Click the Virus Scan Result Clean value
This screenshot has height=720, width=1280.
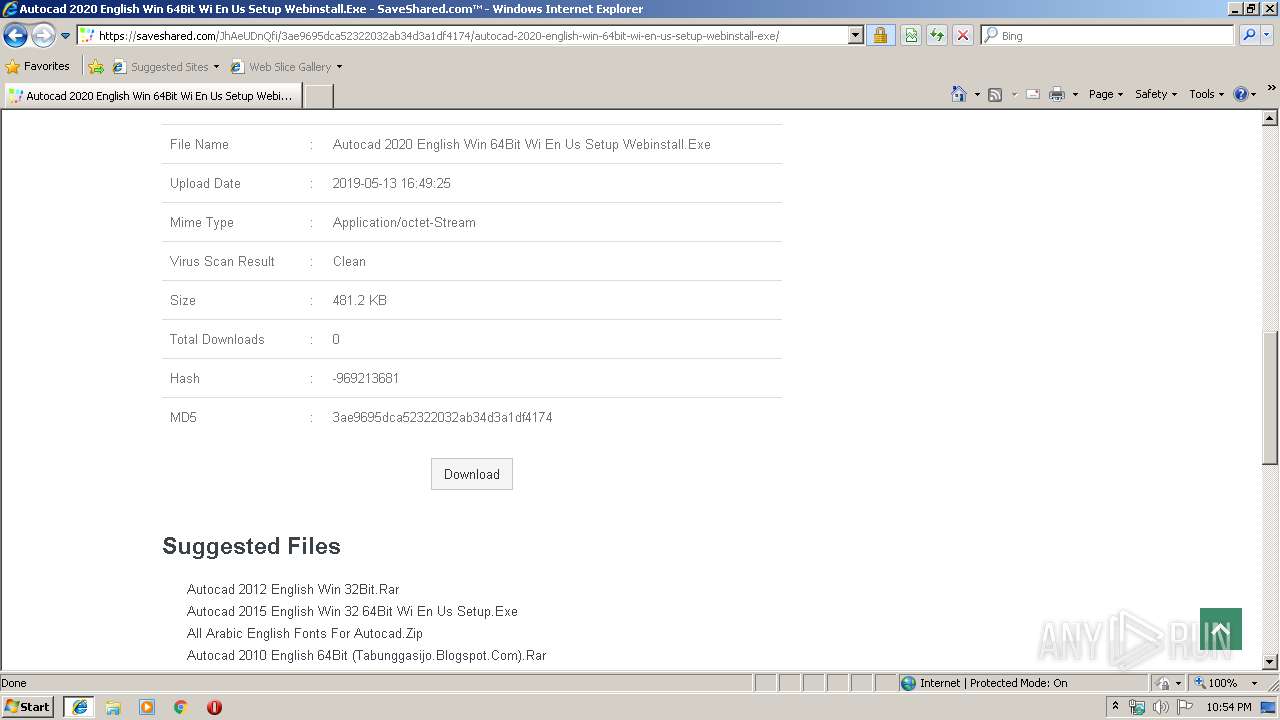pyautogui.click(x=350, y=262)
